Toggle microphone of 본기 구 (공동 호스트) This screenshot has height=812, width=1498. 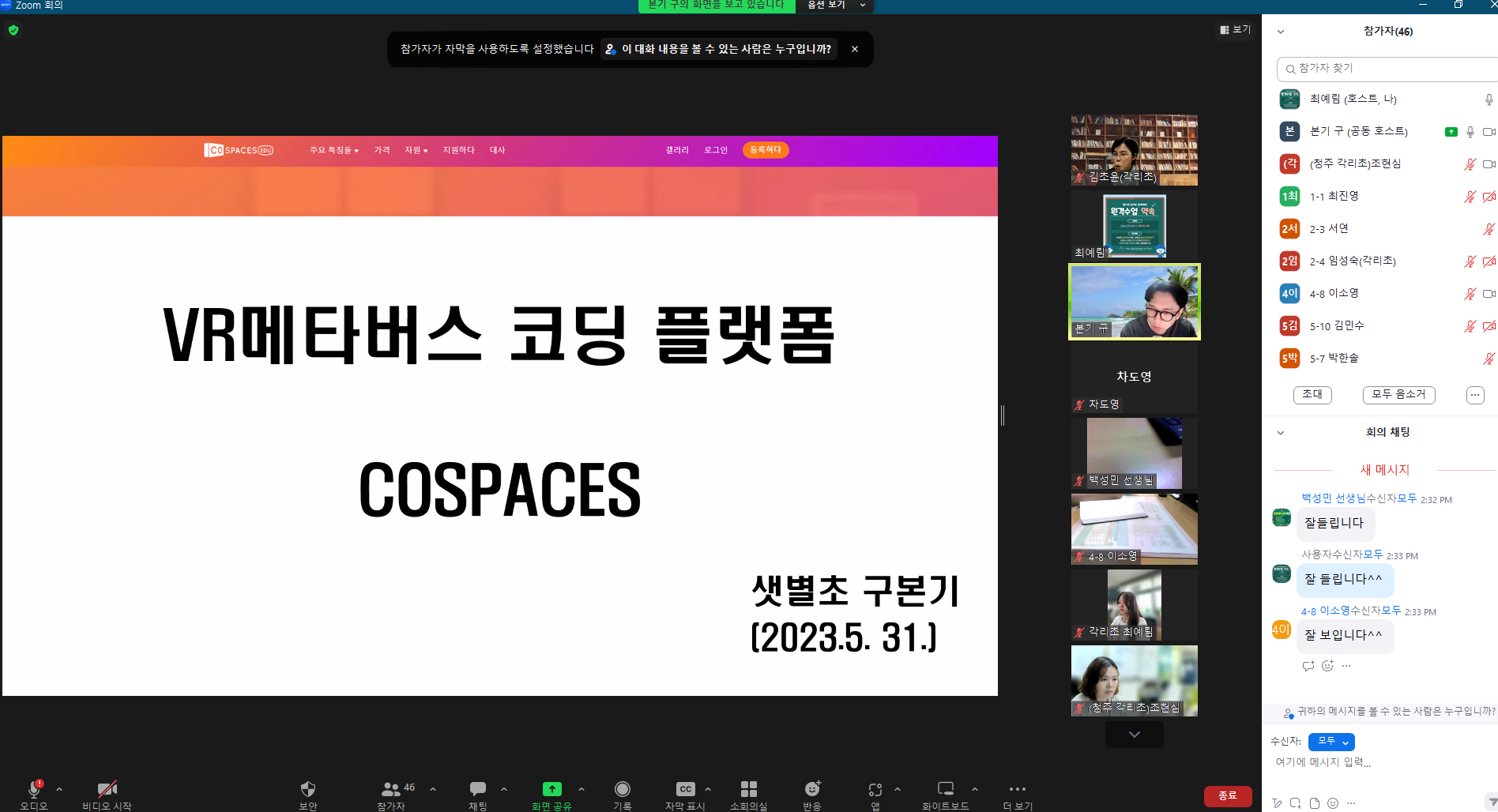1470,132
